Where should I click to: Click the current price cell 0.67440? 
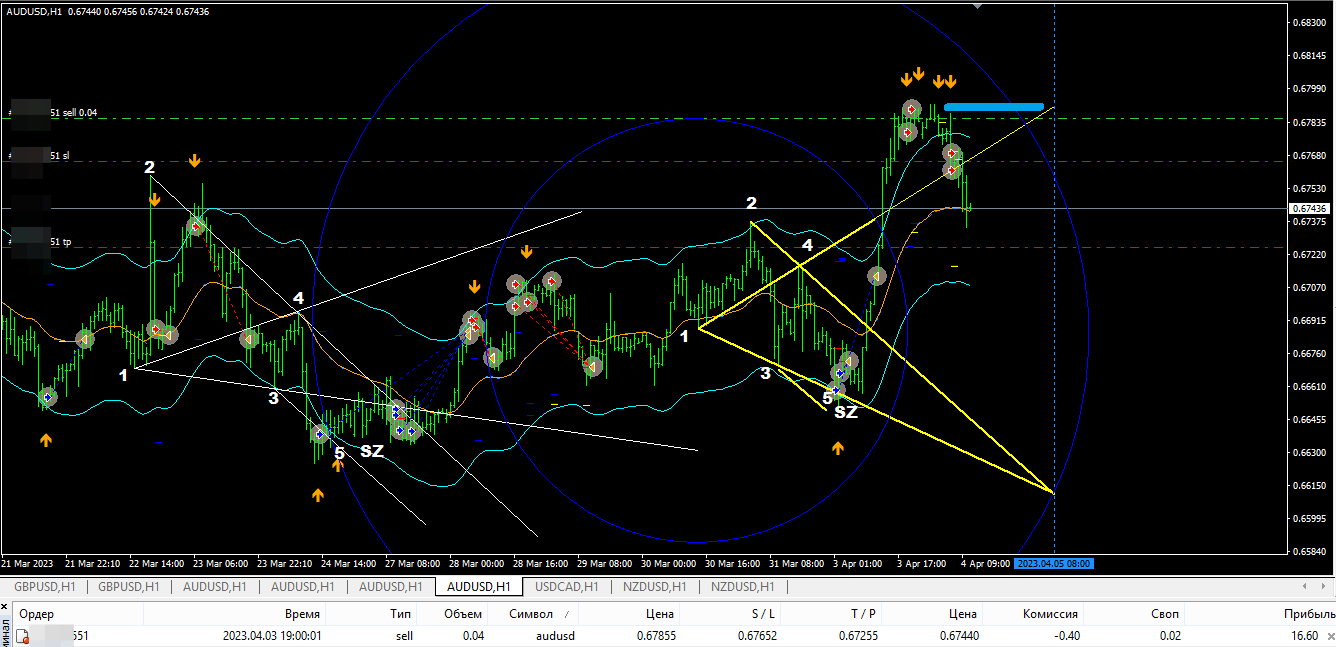click(959, 636)
